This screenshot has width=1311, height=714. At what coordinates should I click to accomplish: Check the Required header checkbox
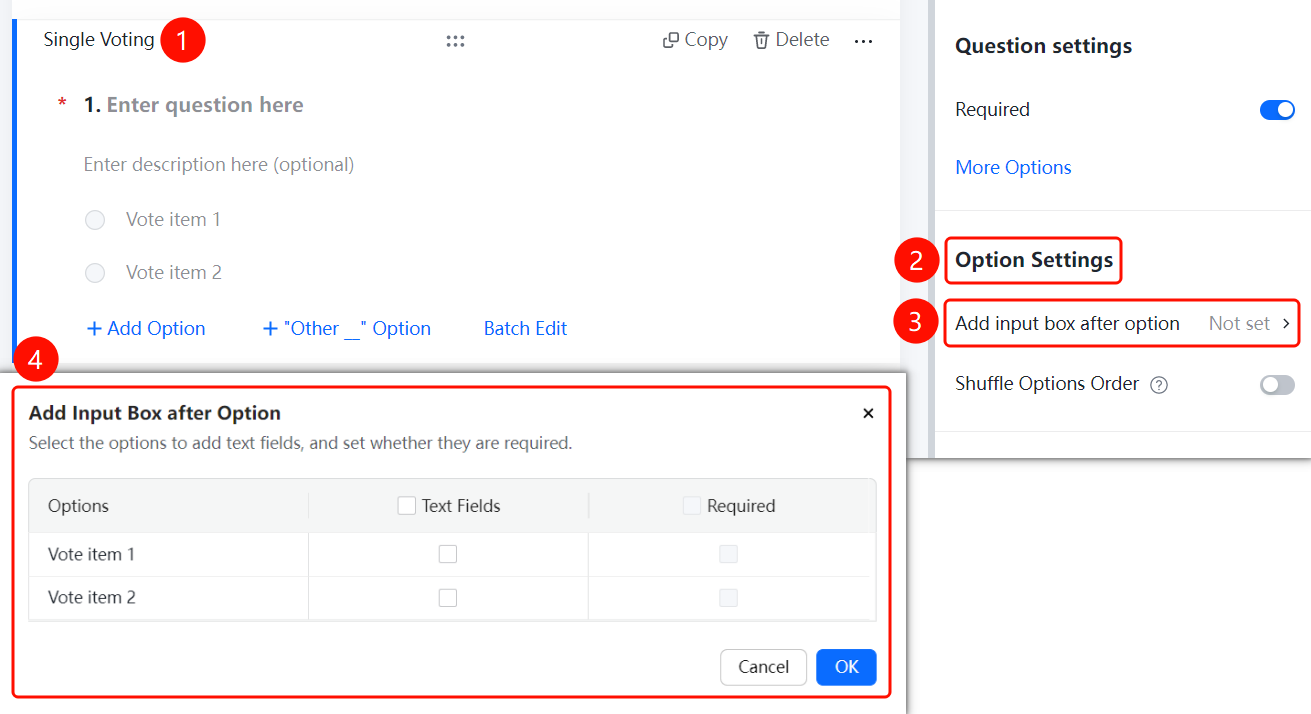pos(692,506)
